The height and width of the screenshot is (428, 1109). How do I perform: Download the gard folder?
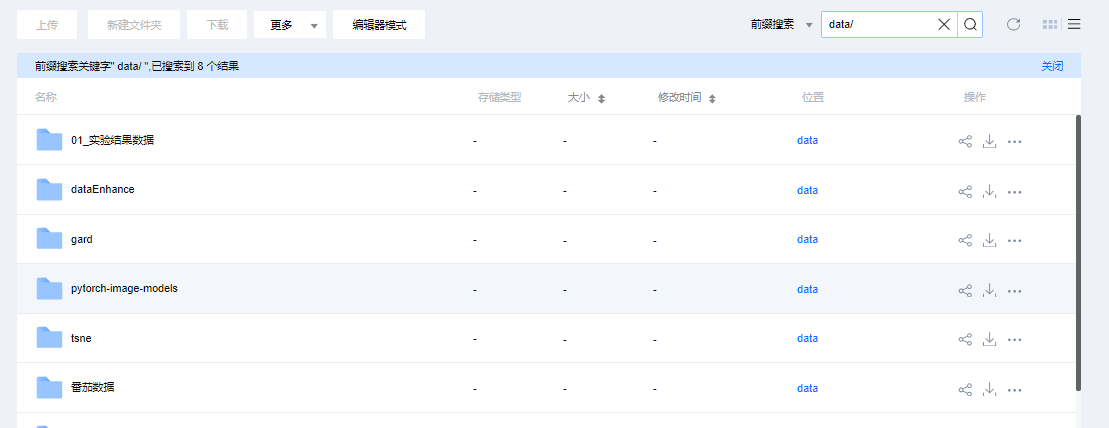[989, 241]
